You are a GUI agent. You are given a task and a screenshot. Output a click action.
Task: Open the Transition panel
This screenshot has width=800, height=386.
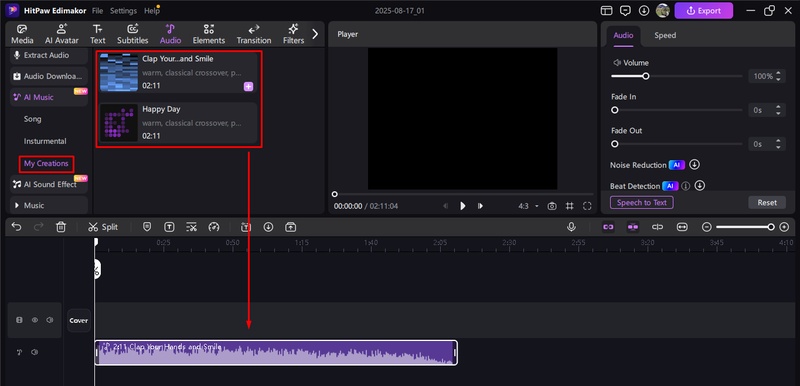click(254, 34)
